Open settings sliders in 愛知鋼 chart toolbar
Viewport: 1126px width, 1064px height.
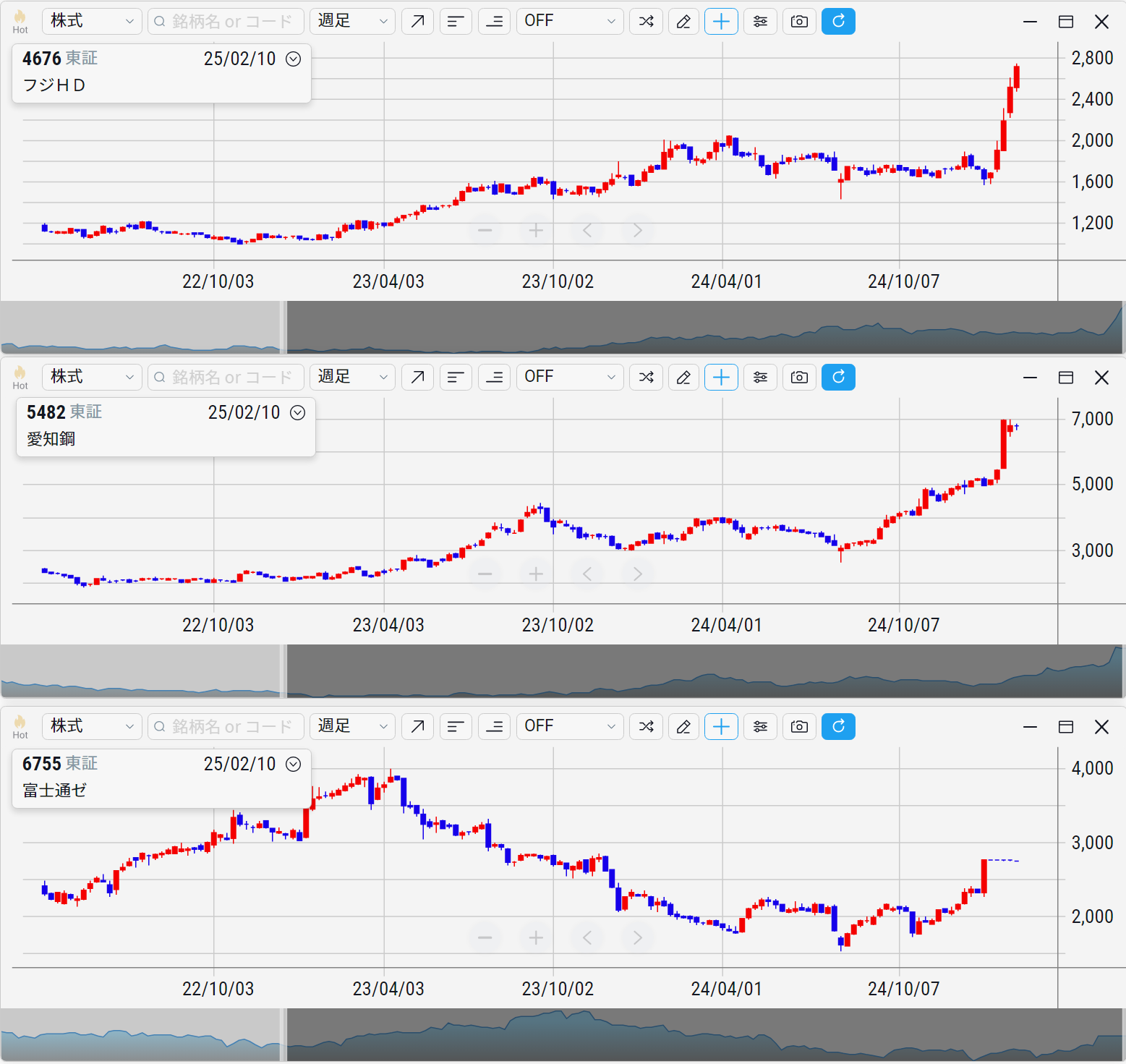[760, 377]
